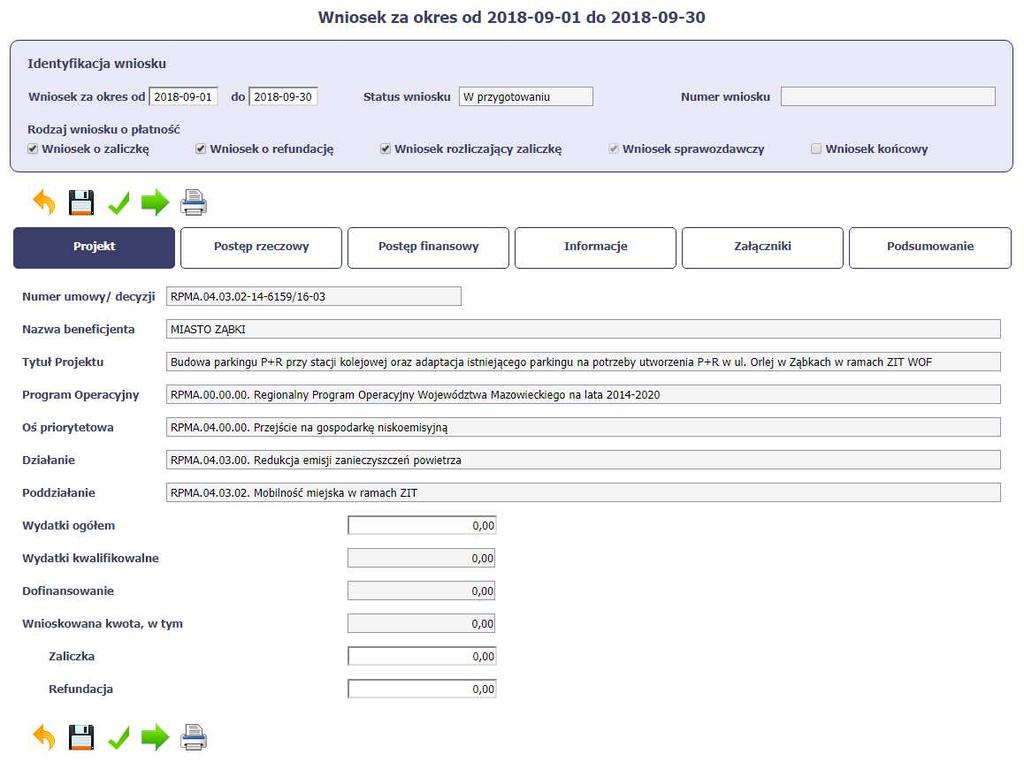
Task: Click the Oś priorytetowa field
Action: pos(583,427)
